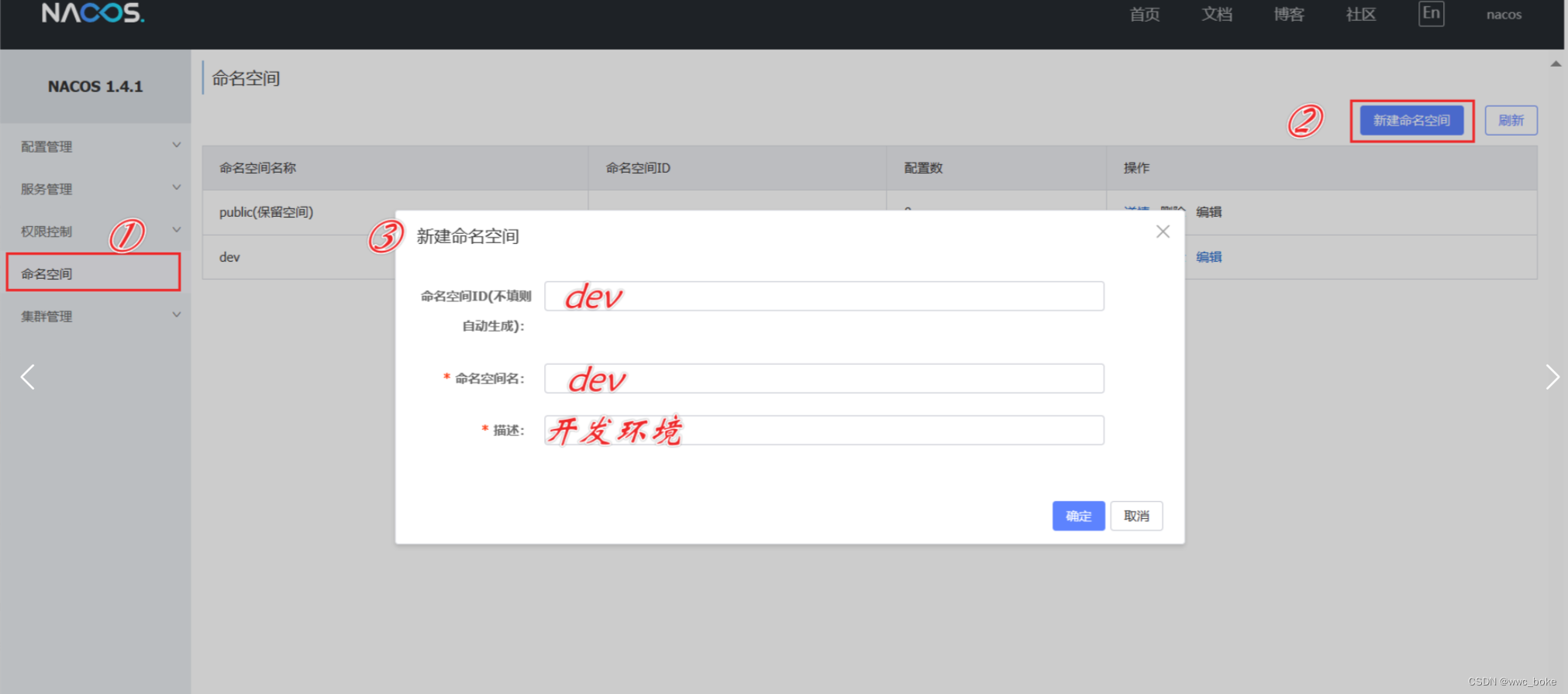Cancel dialog with 取消 button
The width and height of the screenshot is (1568, 694).
pyautogui.click(x=1136, y=516)
